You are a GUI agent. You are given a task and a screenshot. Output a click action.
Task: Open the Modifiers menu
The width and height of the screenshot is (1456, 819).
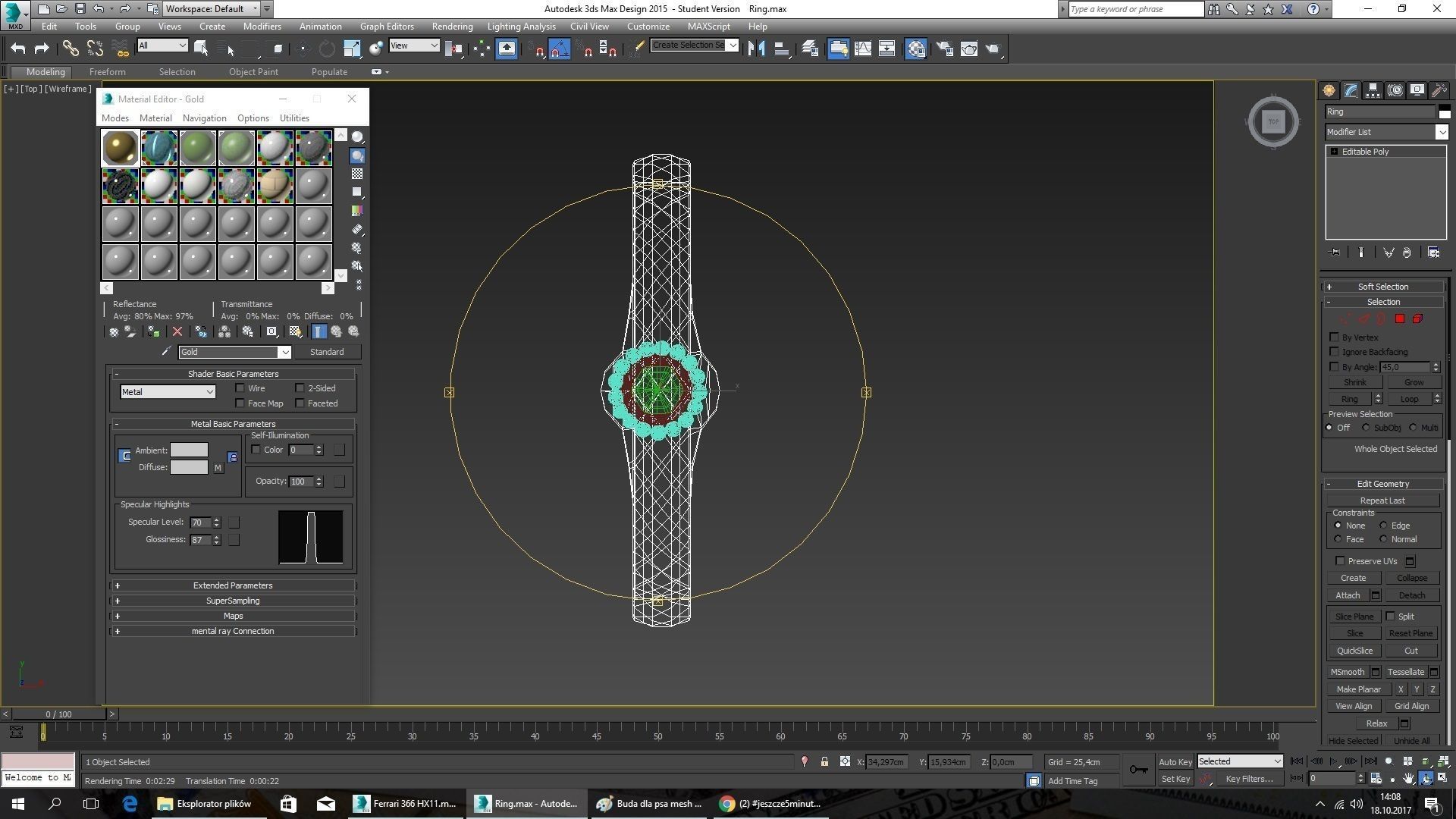262,26
